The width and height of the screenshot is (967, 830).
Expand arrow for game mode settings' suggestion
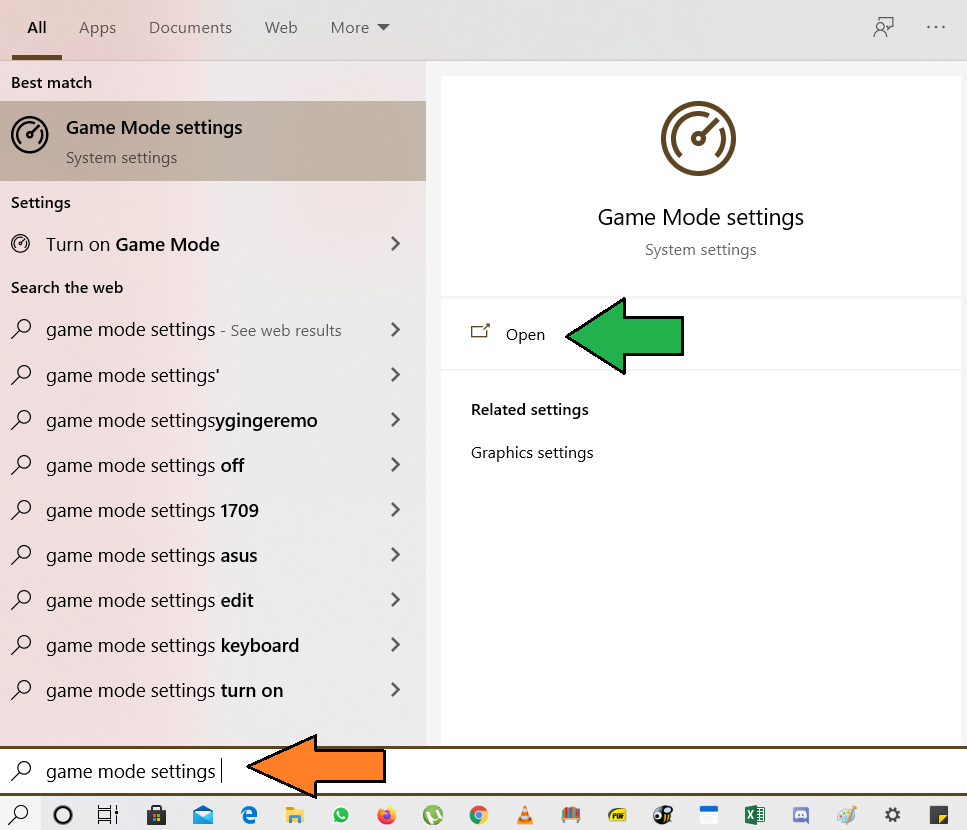[395, 375]
